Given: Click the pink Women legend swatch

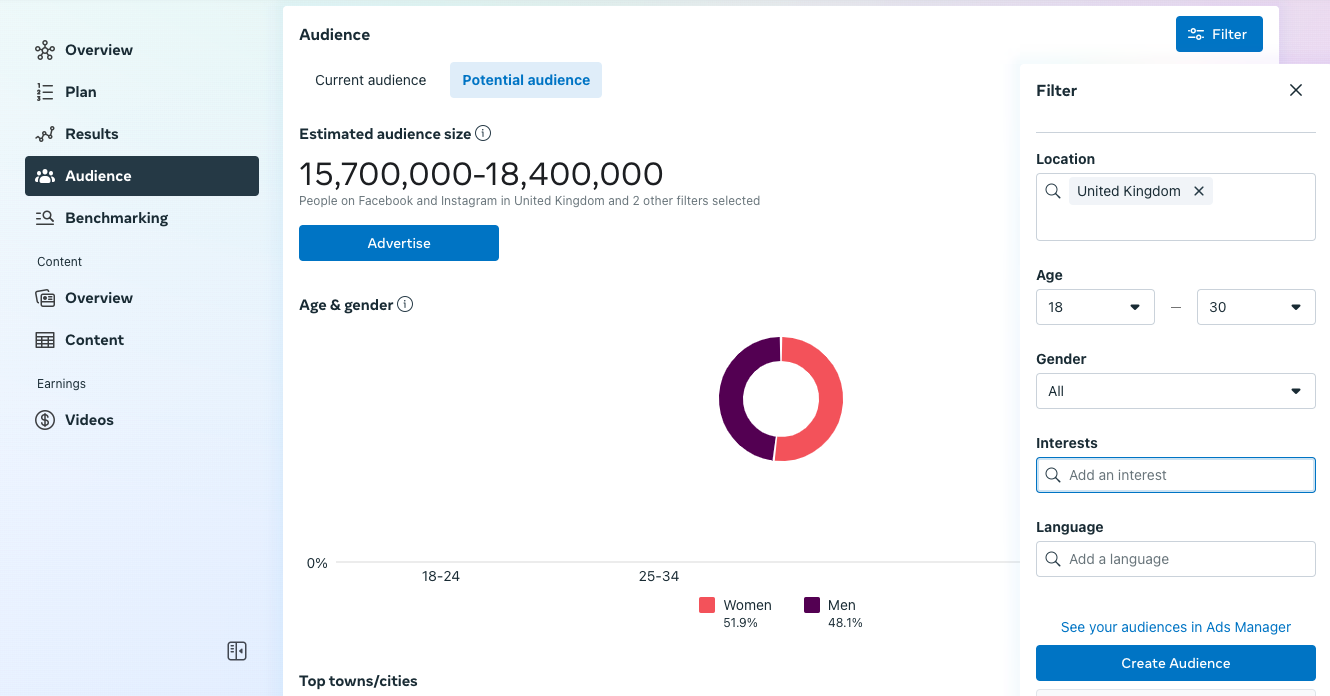Looking at the screenshot, I should [709, 605].
